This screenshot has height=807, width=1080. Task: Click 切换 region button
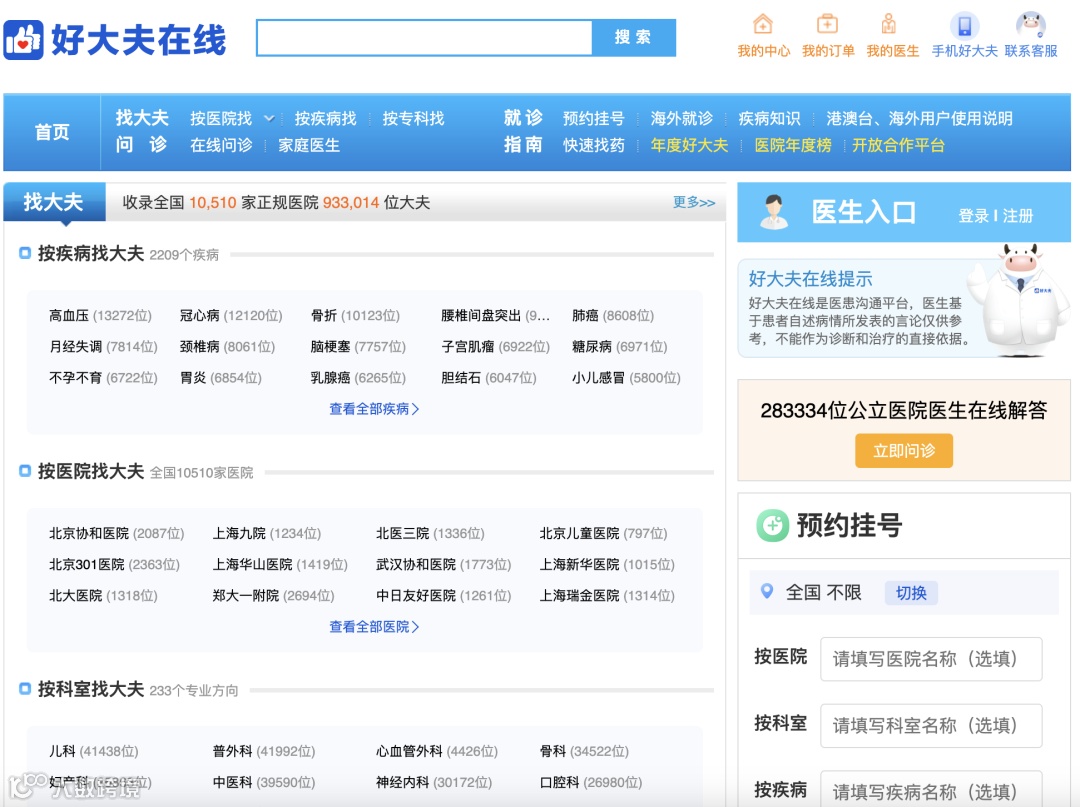coord(911,593)
